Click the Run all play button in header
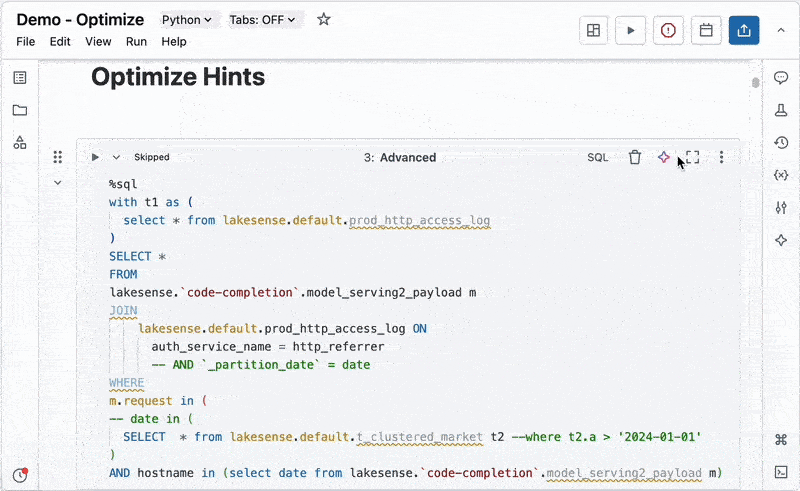This screenshot has height=491, width=800. (x=630, y=30)
